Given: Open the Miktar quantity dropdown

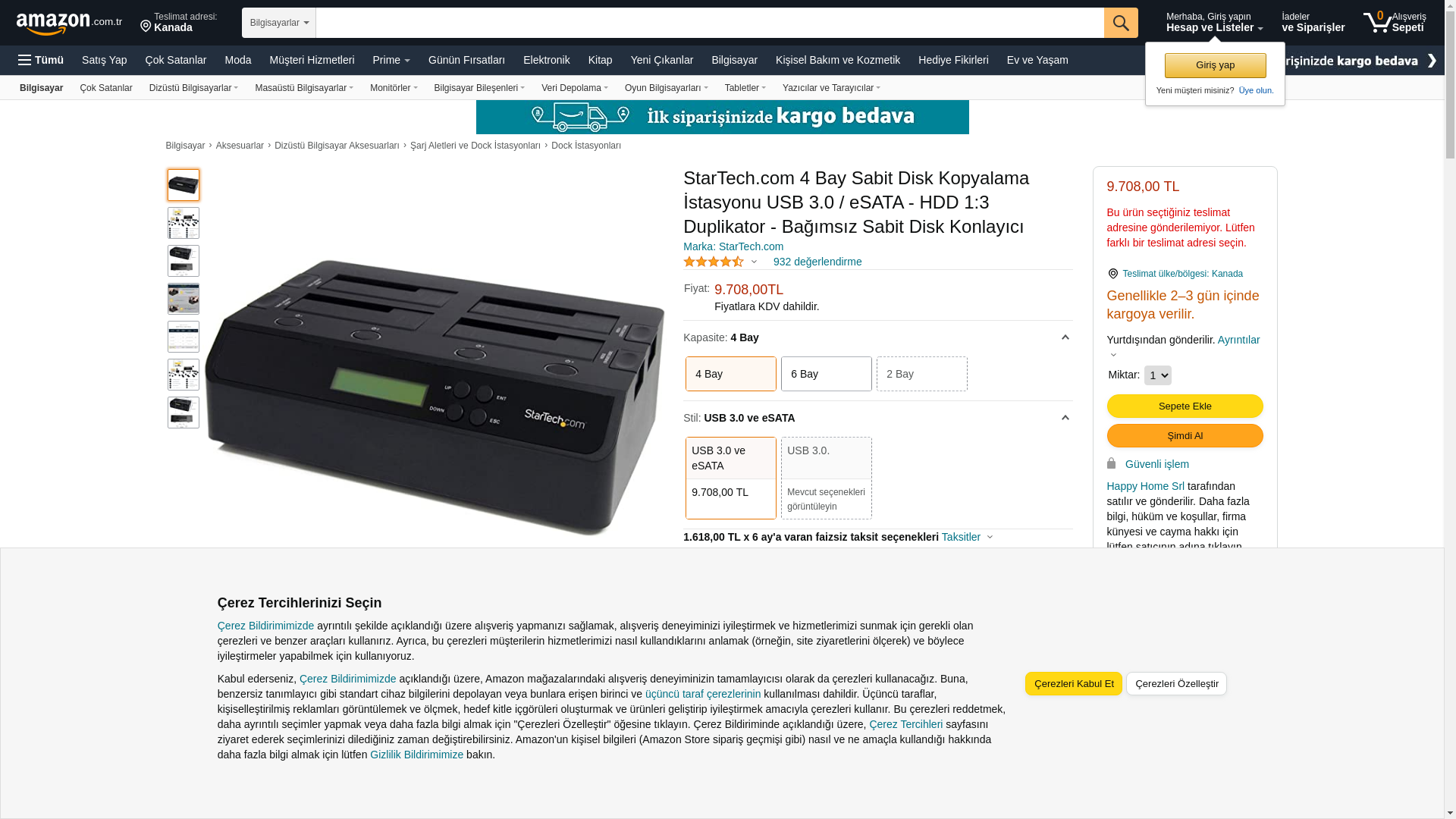Looking at the screenshot, I should (x=1158, y=375).
